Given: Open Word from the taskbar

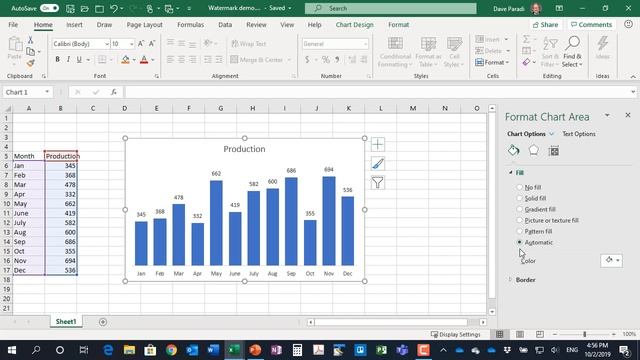Looking at the screenshot, I should (x=213, y=350).
